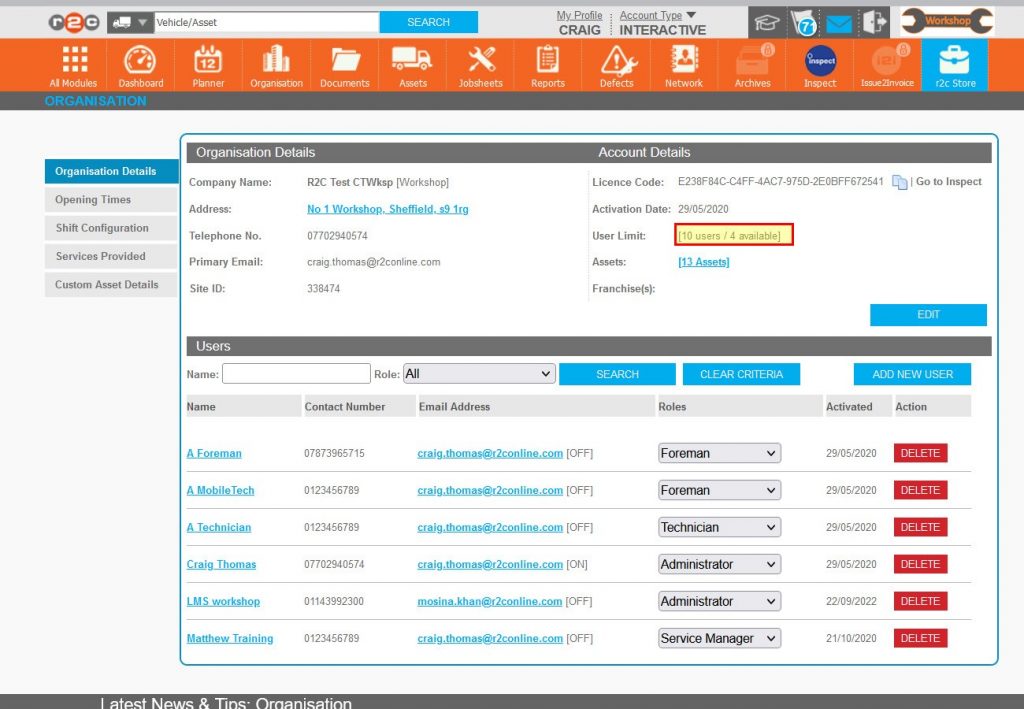The height and width of the screenshot is (709, 1024).
Task: Switch to the Shift Configuration section
Action: point(110,228)
